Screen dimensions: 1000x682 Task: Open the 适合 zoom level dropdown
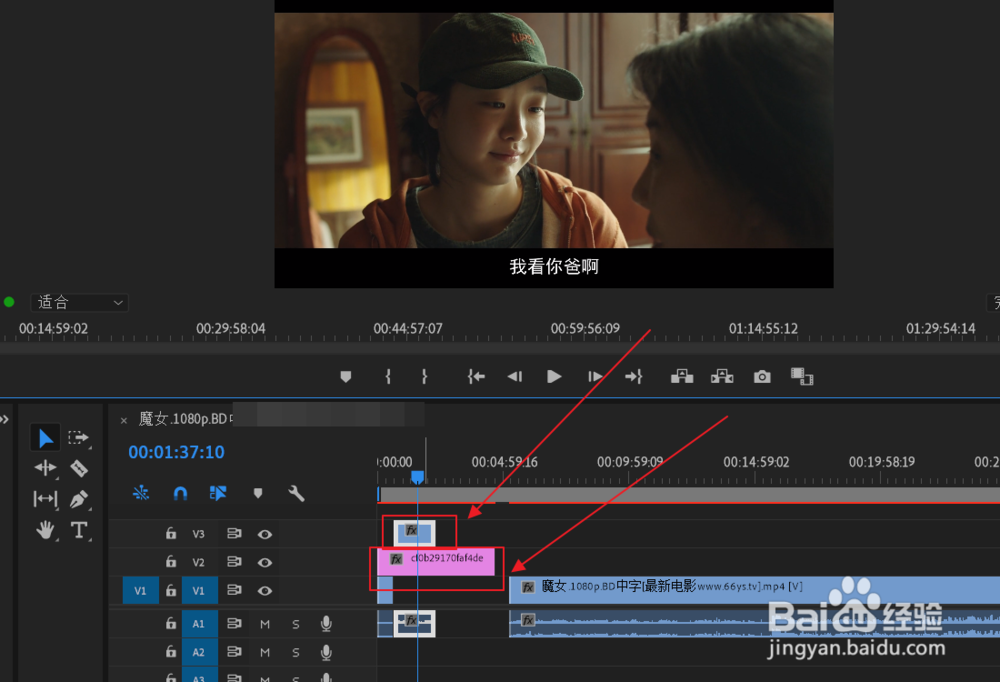80,302
